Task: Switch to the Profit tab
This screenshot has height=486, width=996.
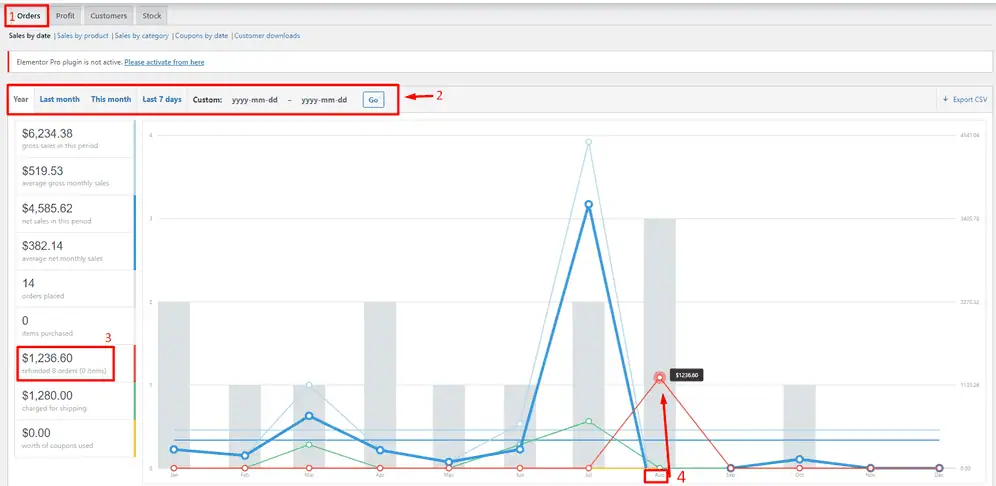Action: 65,16
